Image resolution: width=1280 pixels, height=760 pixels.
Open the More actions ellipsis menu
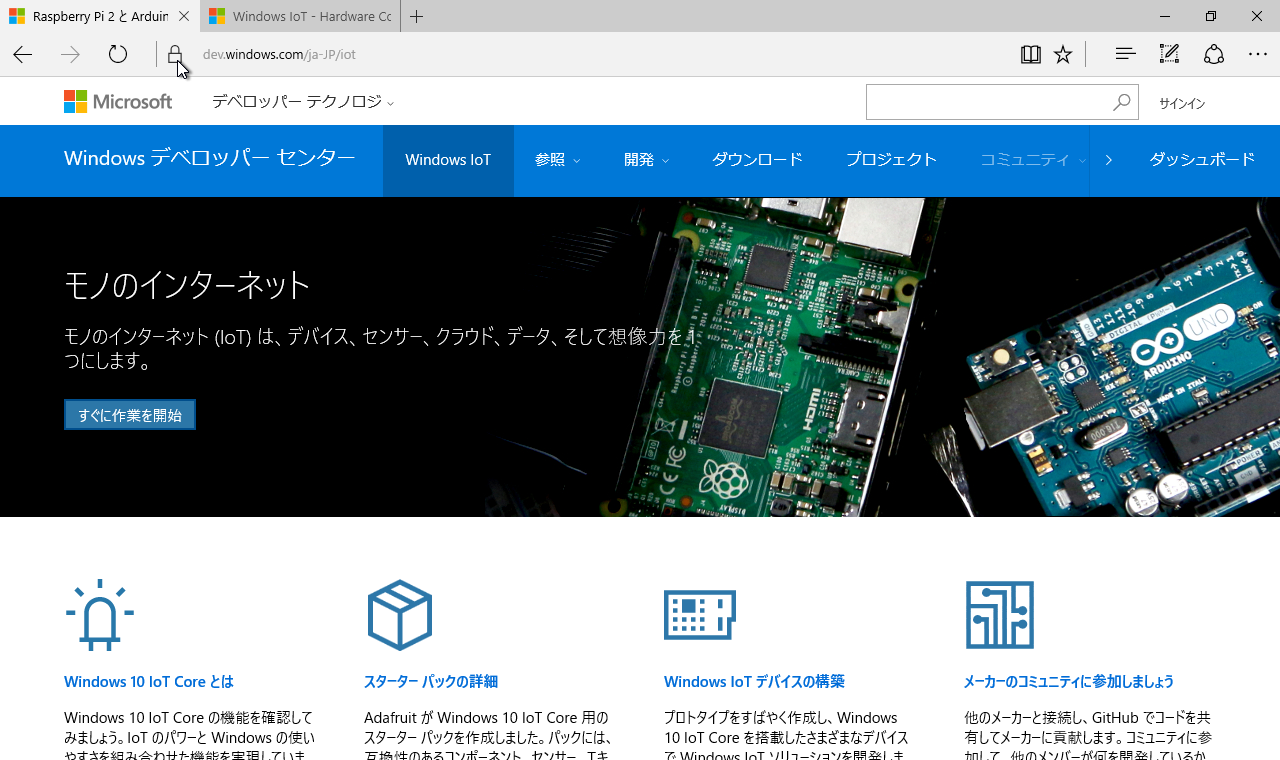coord(1257,54)
